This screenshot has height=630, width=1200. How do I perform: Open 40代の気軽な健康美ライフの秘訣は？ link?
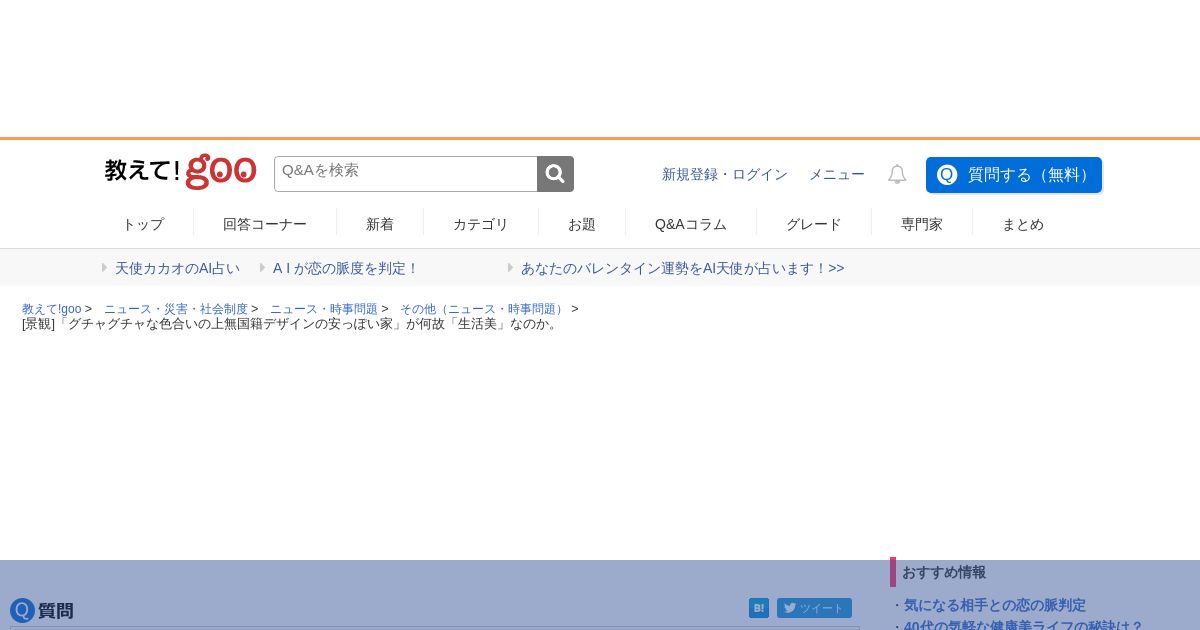[1023, 624]
